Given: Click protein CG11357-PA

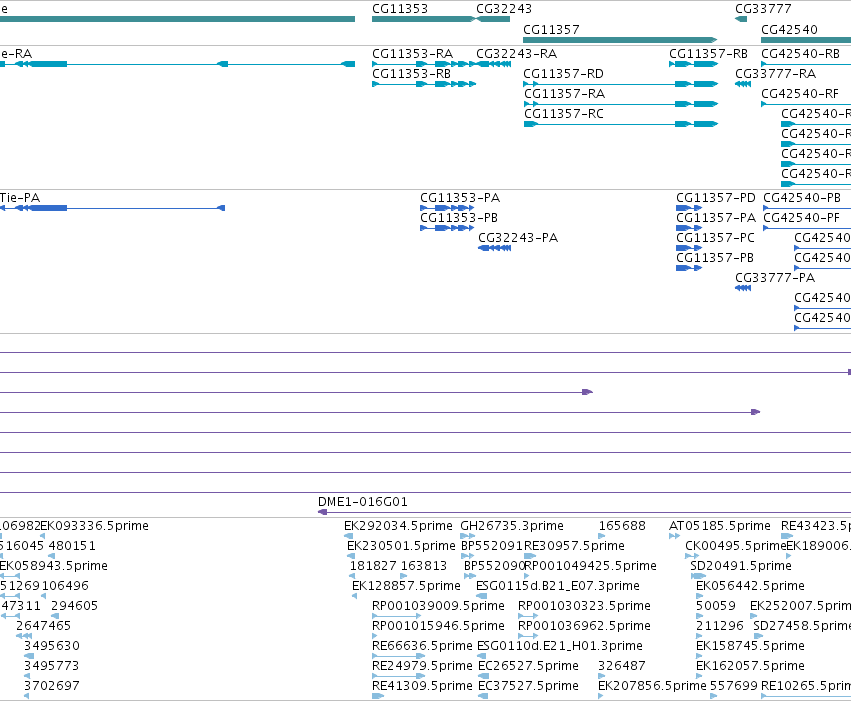Looking at the screenshot, I should tap(716, 218).
